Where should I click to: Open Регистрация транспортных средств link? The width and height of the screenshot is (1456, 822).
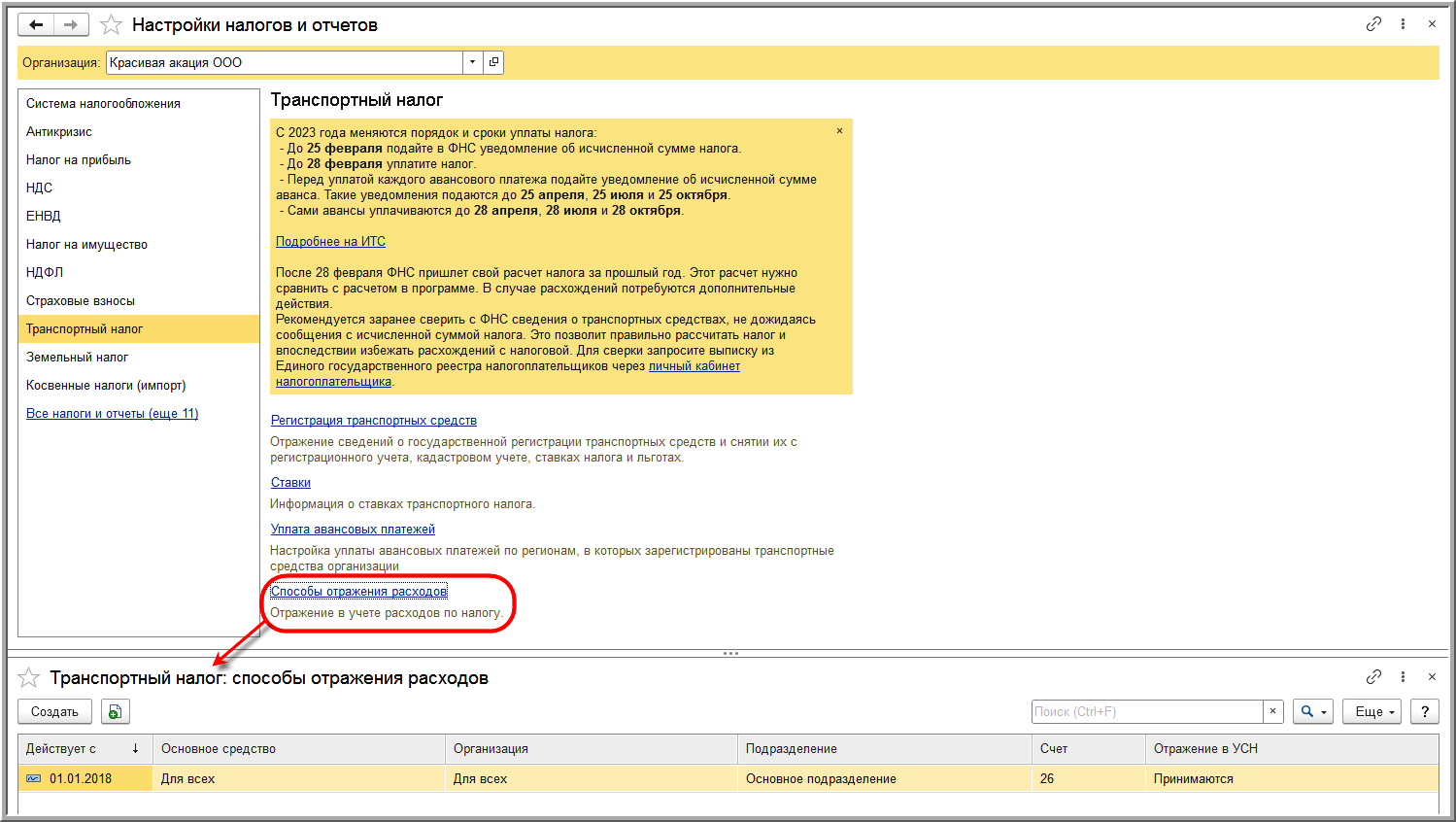pyautogui.click(x=374, y=420)
